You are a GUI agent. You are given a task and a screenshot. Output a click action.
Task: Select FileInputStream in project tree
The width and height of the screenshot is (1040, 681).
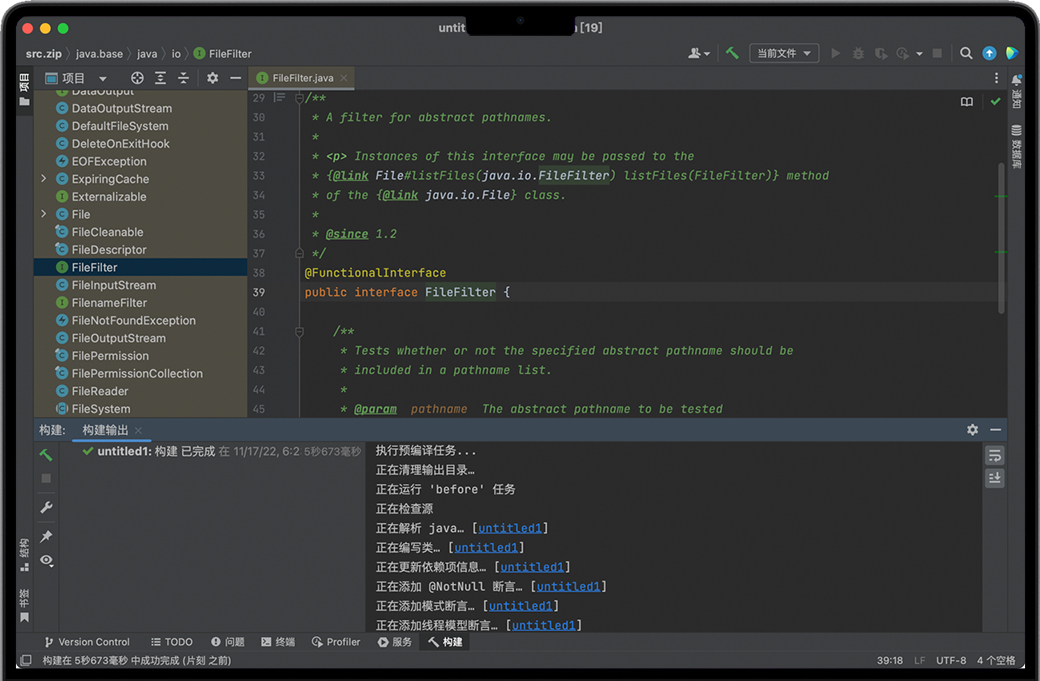(113, 285)
